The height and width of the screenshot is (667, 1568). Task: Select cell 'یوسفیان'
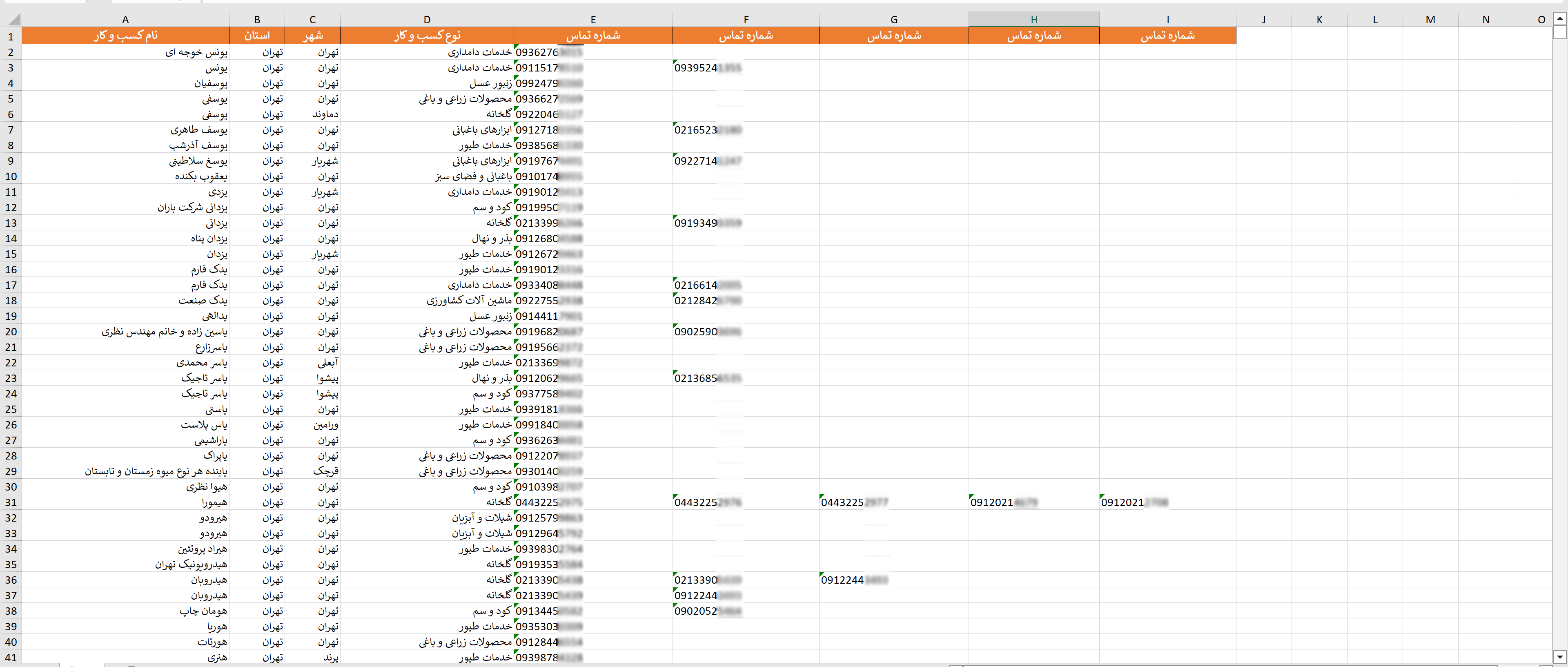click(x=125, y=83)
